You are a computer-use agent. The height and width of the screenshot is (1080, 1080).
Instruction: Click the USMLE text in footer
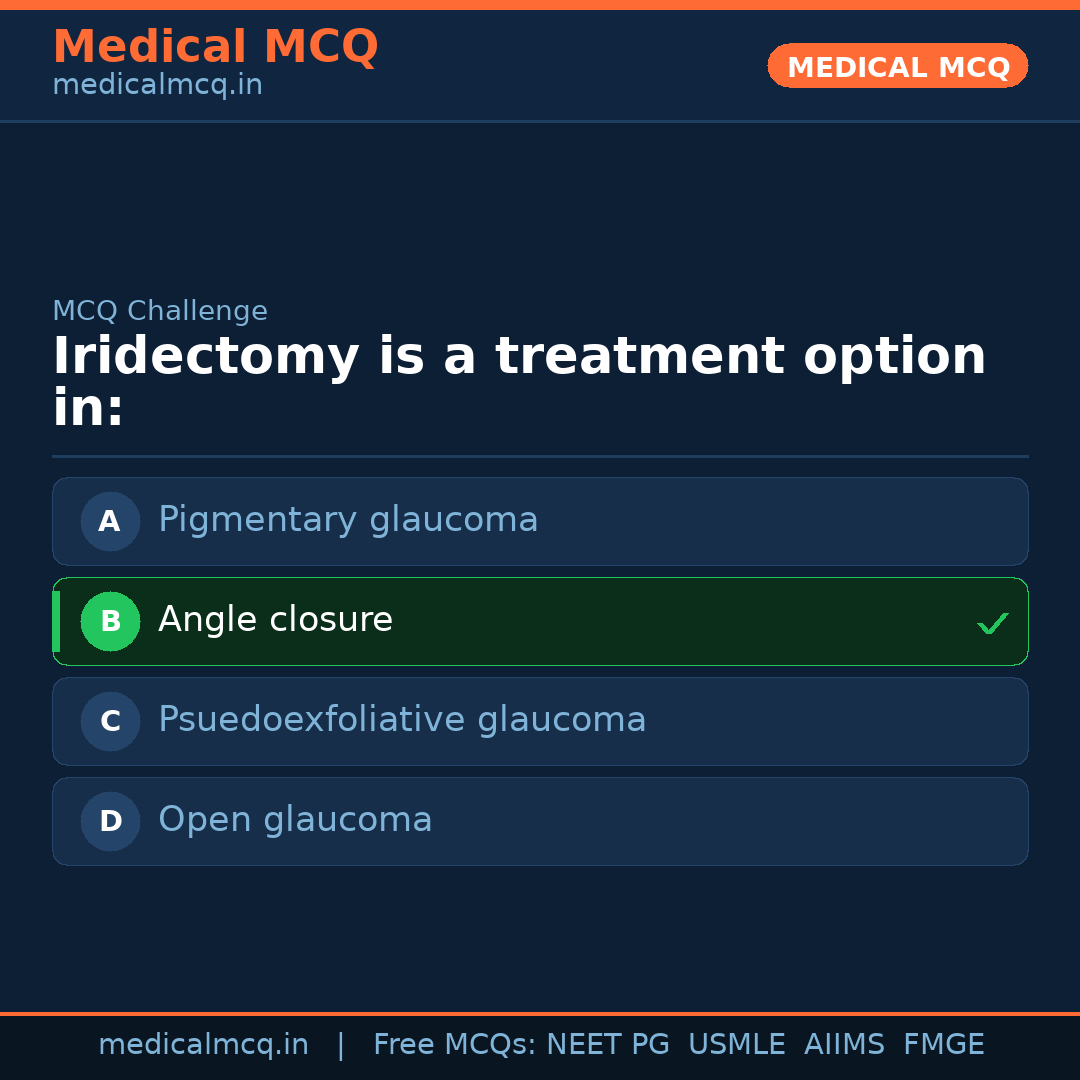(x=736, y=1045)
